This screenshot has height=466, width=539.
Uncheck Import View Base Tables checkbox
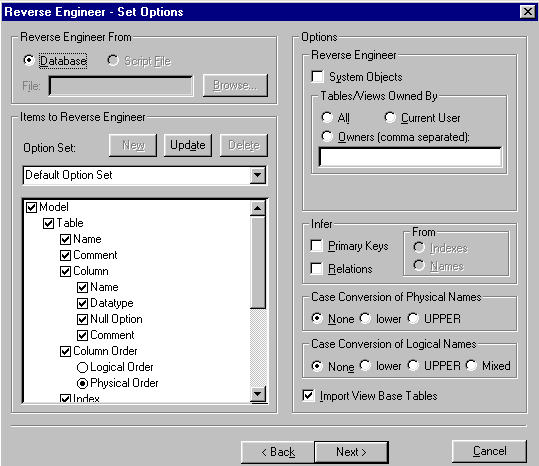(308, 396)
